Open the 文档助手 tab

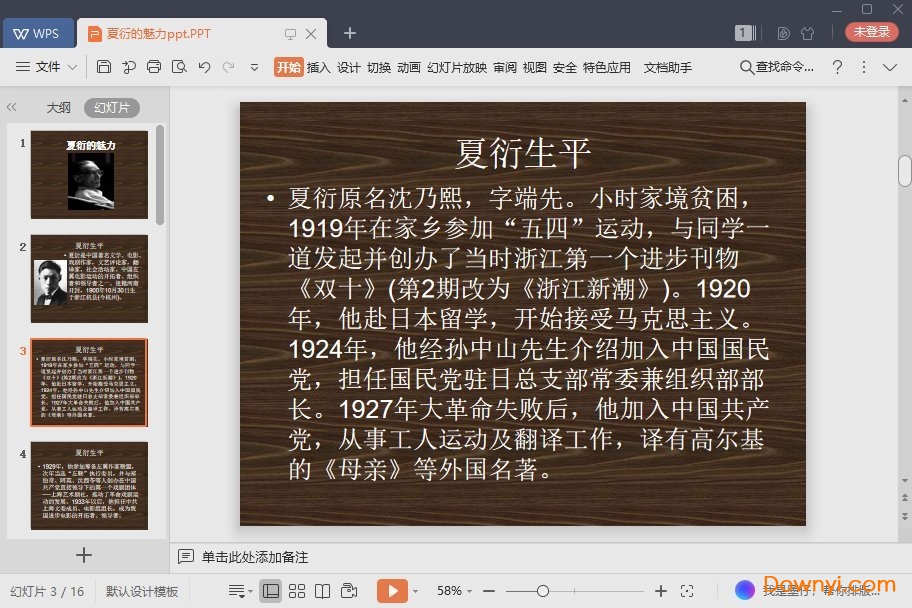[668, 67]
